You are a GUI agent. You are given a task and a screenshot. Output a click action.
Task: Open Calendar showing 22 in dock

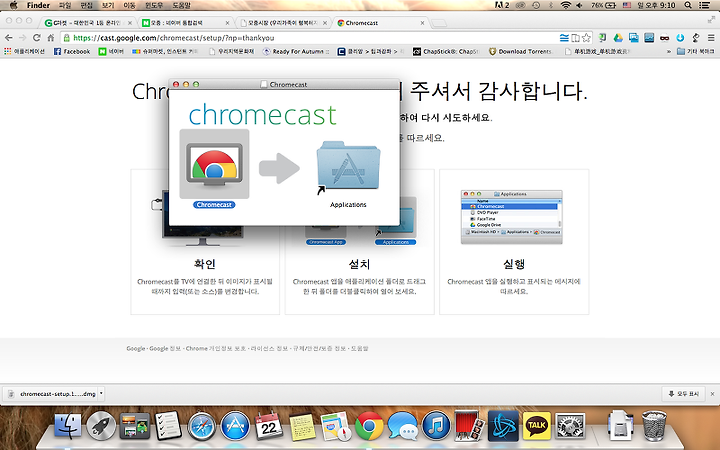pyautogui.click(x=268, y=426)
